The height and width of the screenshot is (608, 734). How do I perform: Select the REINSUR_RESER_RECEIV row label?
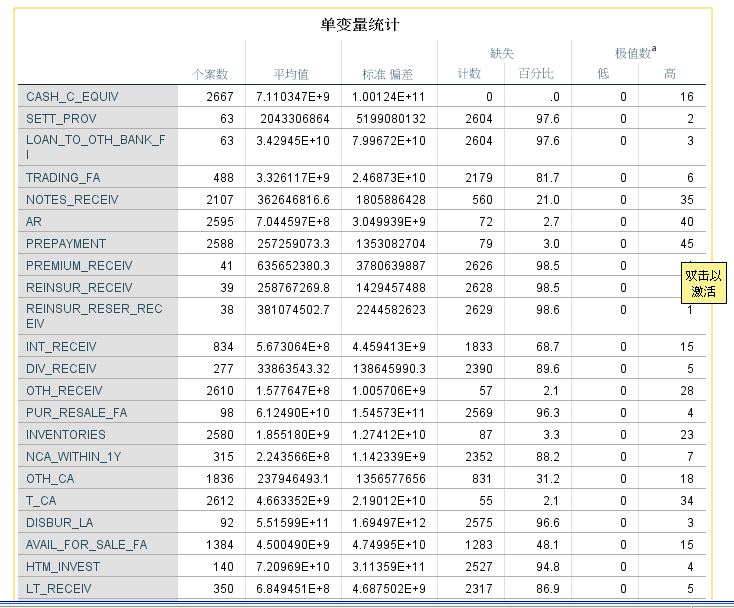coord(94,316)
